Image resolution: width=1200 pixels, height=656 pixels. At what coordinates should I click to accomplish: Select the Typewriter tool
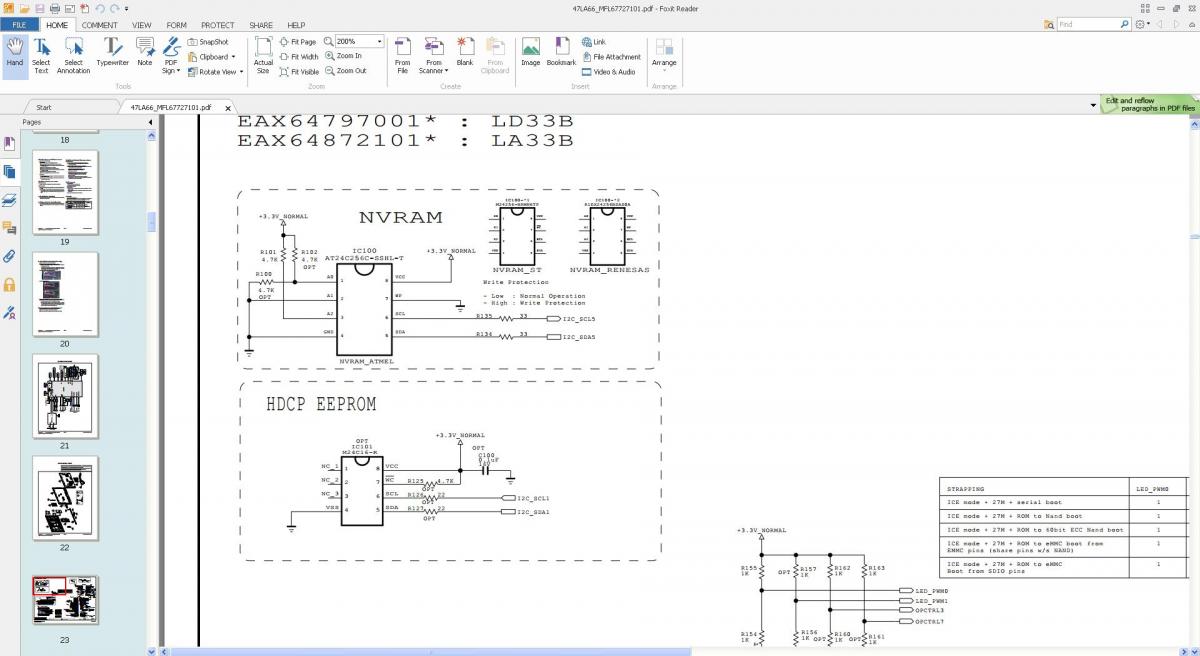[x=112, y=52]
